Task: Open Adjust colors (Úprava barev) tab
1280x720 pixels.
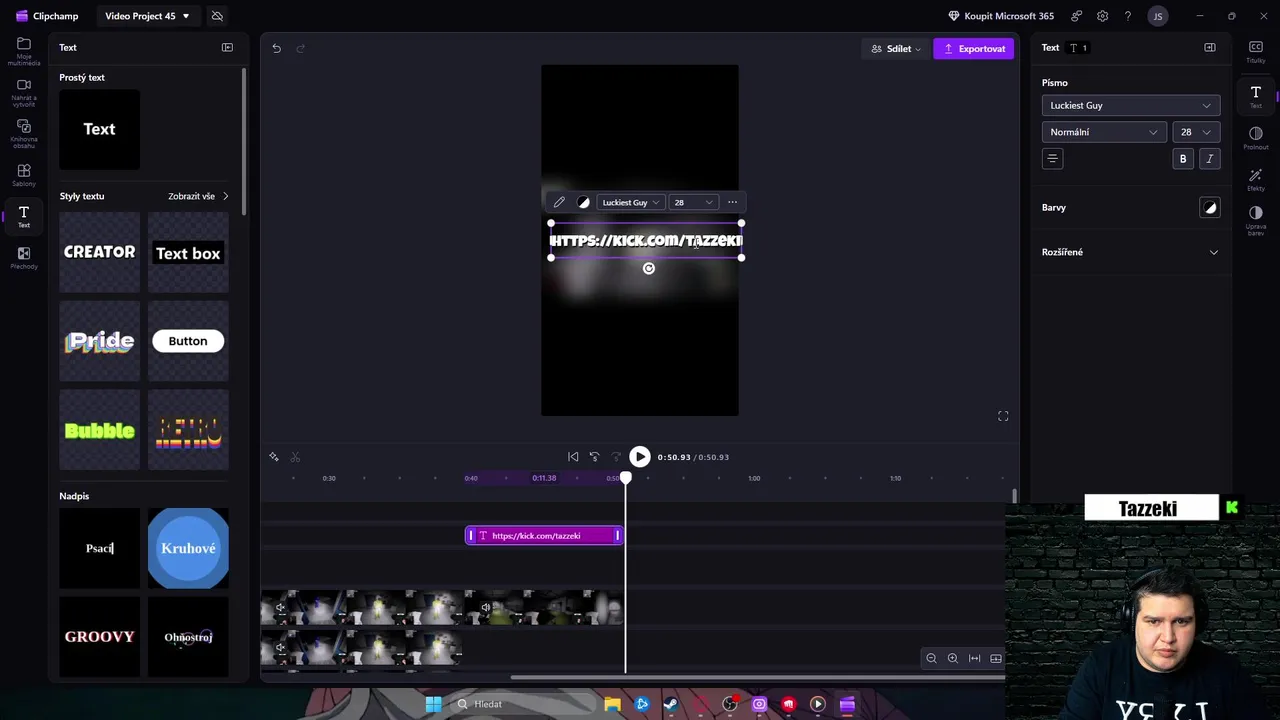Action: pos(1256,221)
